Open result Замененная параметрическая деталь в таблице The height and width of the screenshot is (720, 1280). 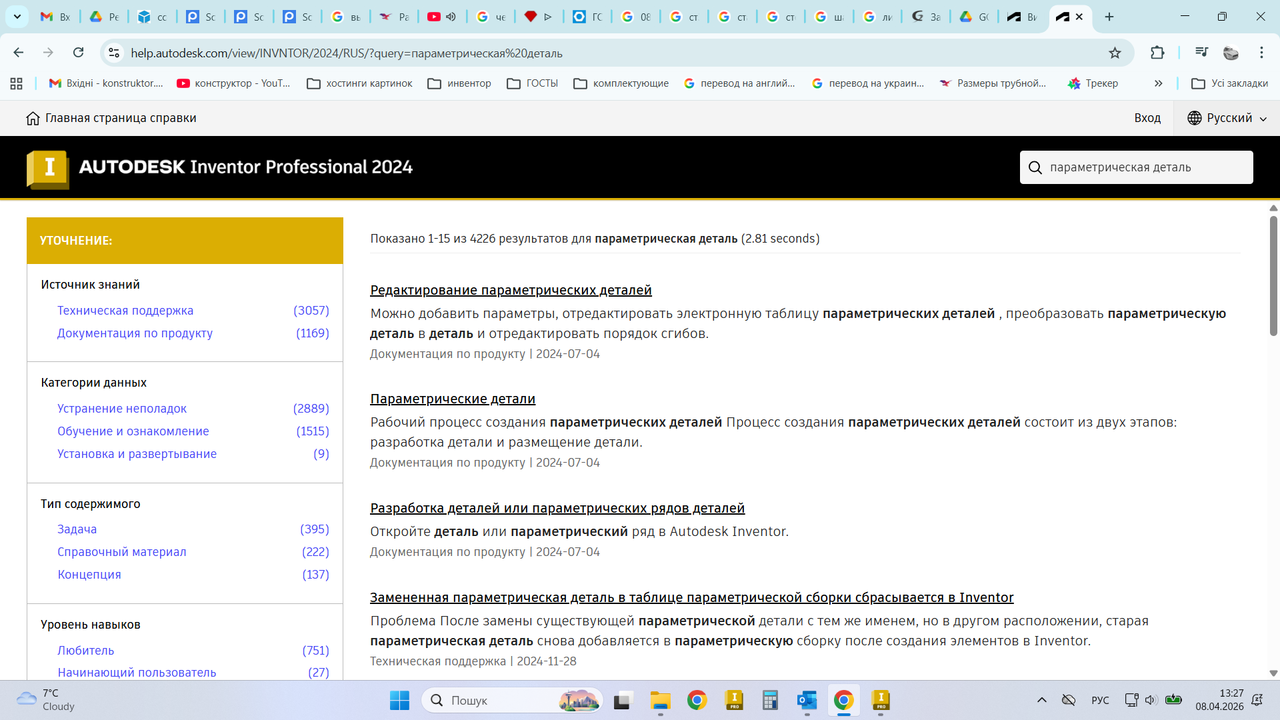(x=692, y=597)
